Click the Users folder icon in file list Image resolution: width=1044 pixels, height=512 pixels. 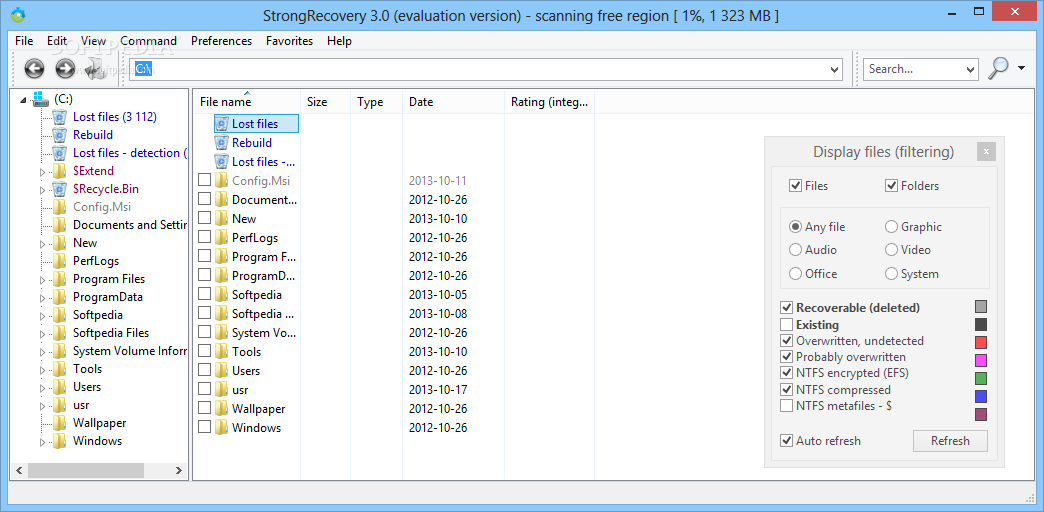pyautogui.click(x=222, y=371)
